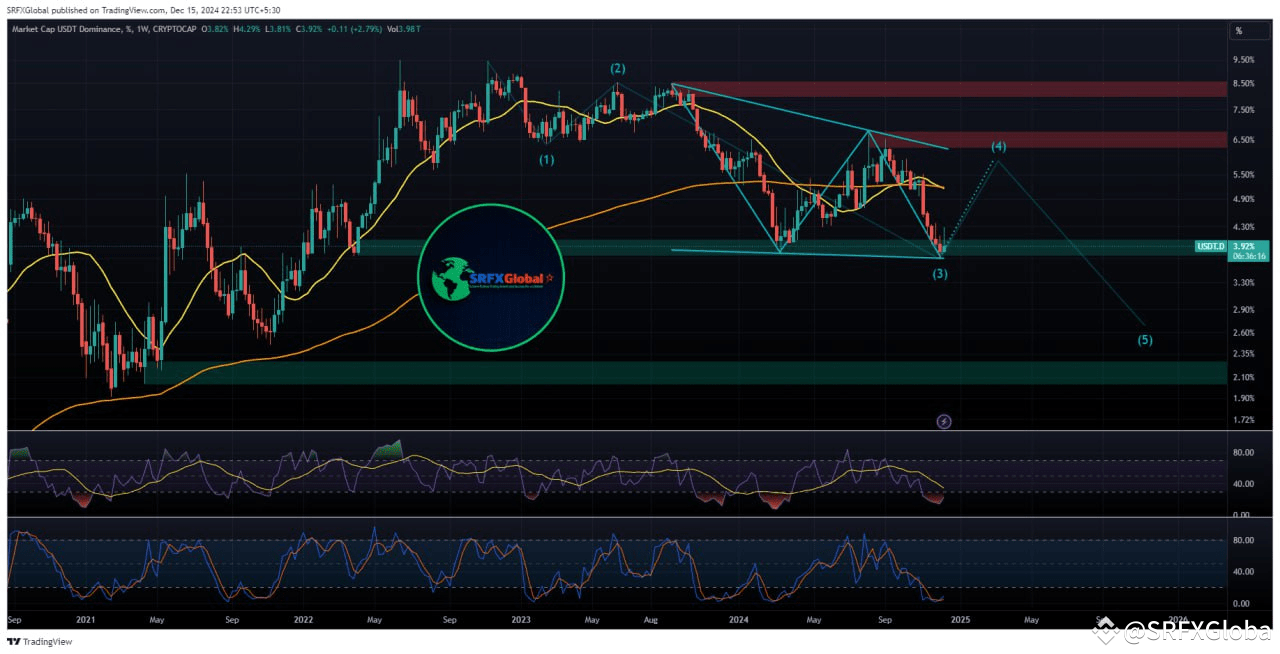Click the 6.50% price axis label

[x=1244, y=140]
